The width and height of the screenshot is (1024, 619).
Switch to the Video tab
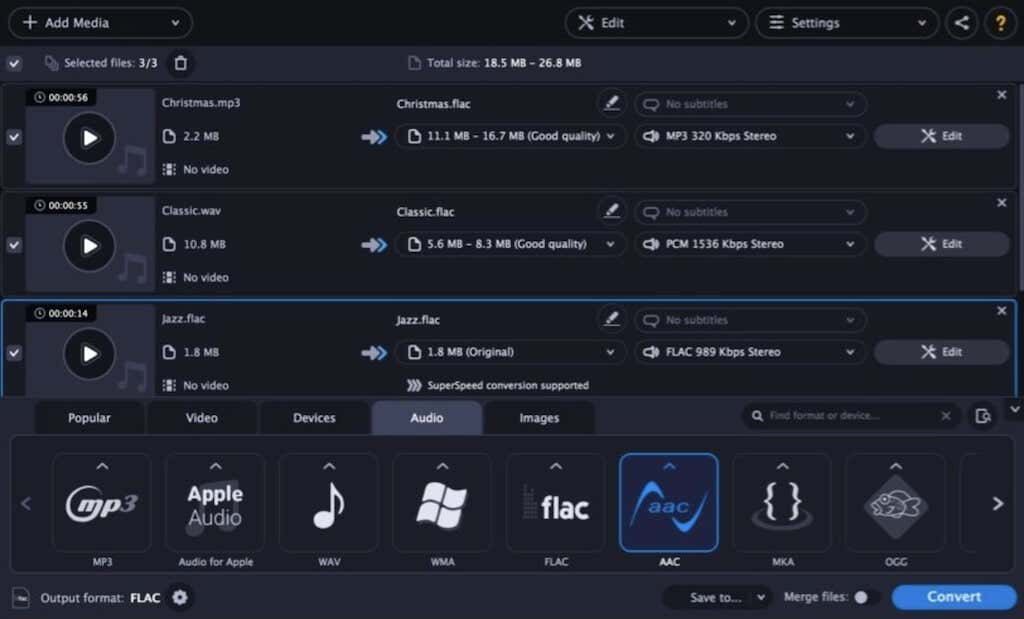tap(201, 418)
